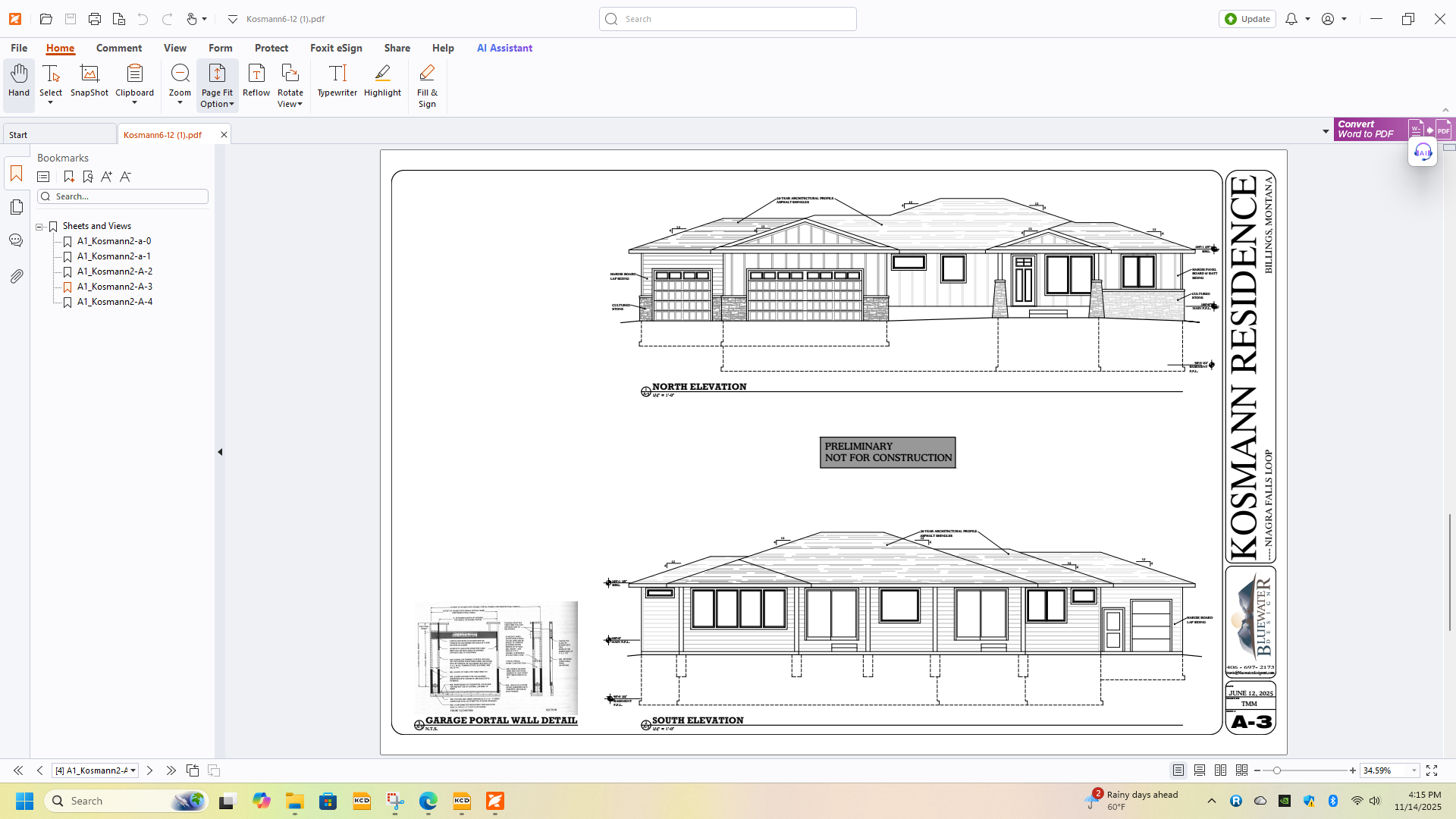Show the Attachments panel paperclip icon
1456x819 pixels.
pyautogui.click(x=16, y=276)
